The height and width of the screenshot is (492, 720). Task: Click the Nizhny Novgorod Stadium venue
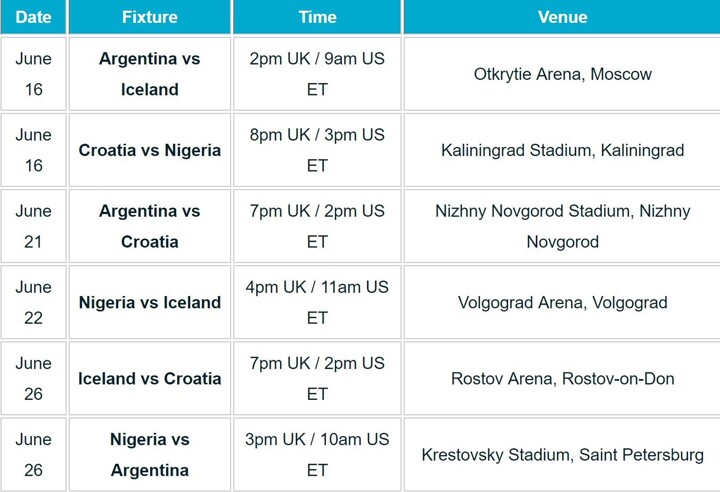[562, 226]
